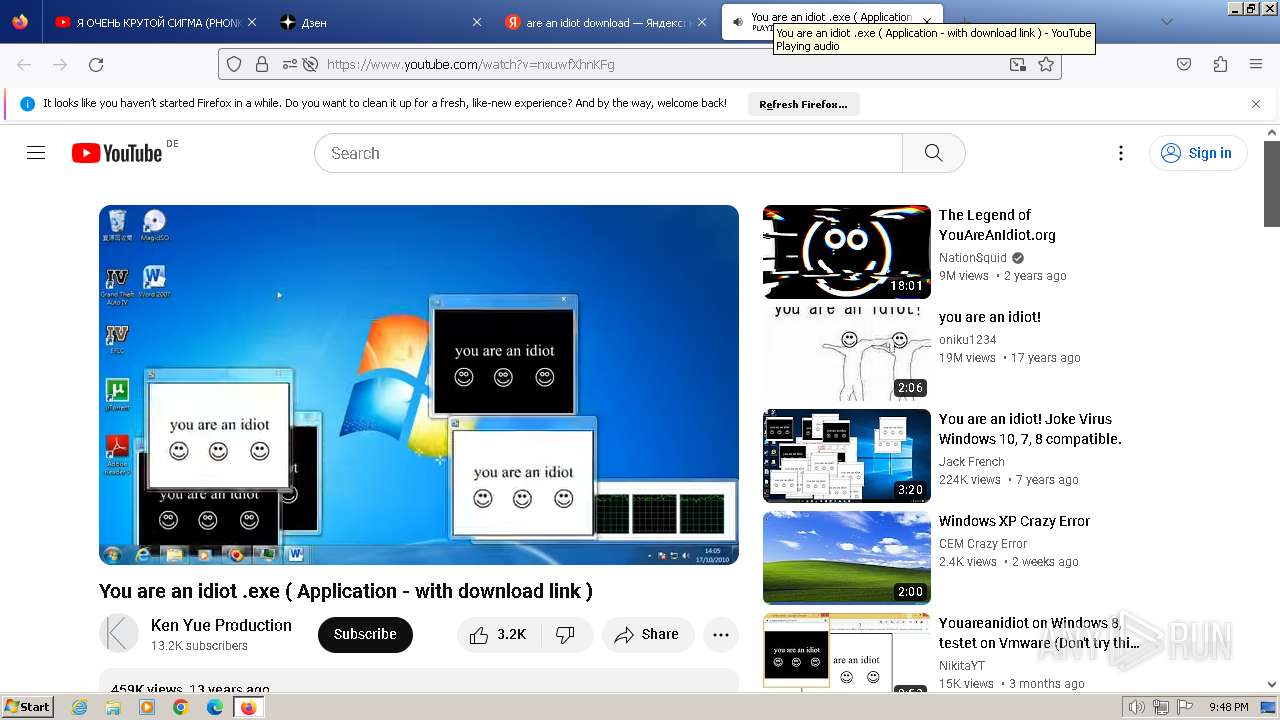Reload the page in Firefox
This screenshot has width=1280, height=720.
click(96, 64)
